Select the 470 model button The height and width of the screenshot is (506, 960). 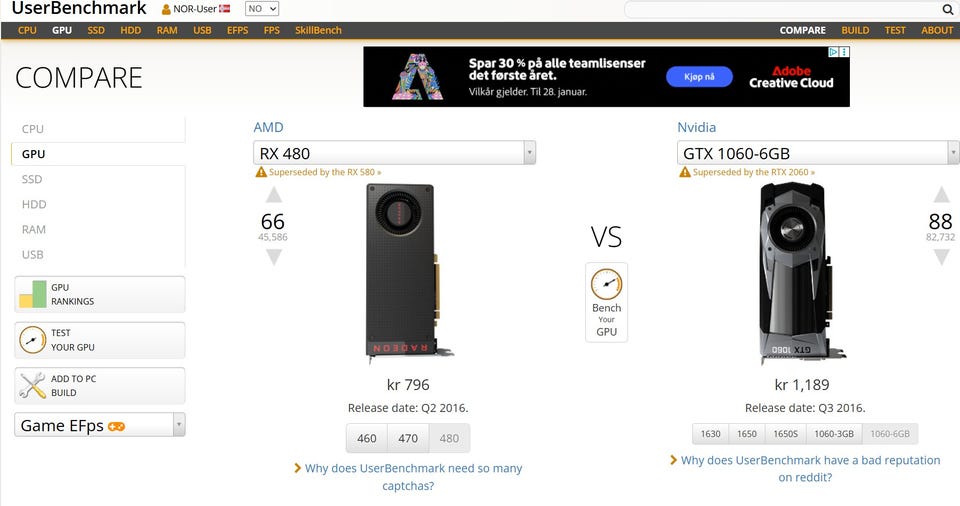pos(408,438)
